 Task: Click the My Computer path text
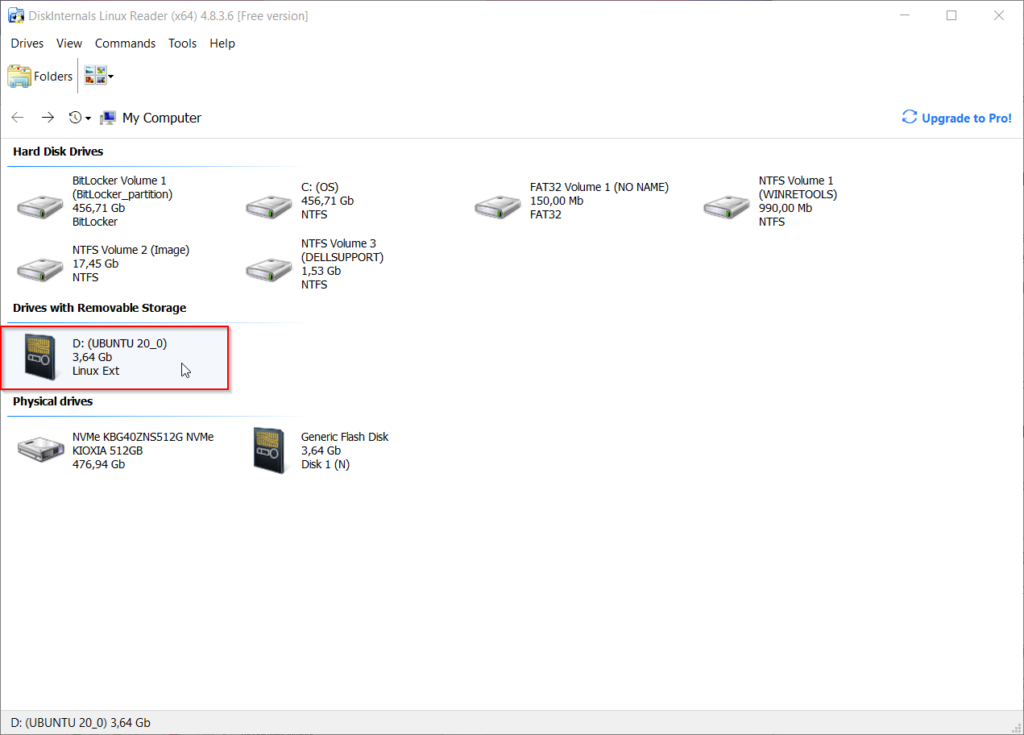click(161, 118)
